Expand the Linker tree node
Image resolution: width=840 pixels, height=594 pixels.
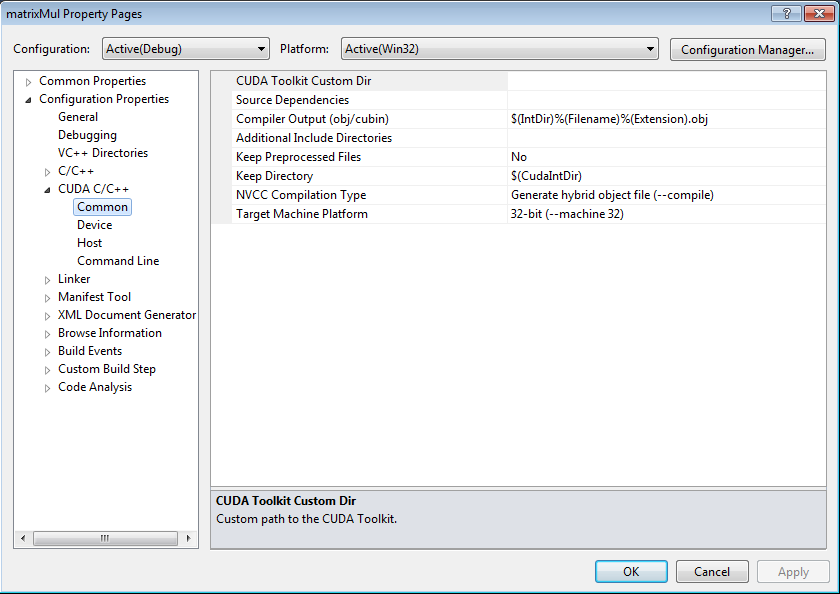[47, 279]
